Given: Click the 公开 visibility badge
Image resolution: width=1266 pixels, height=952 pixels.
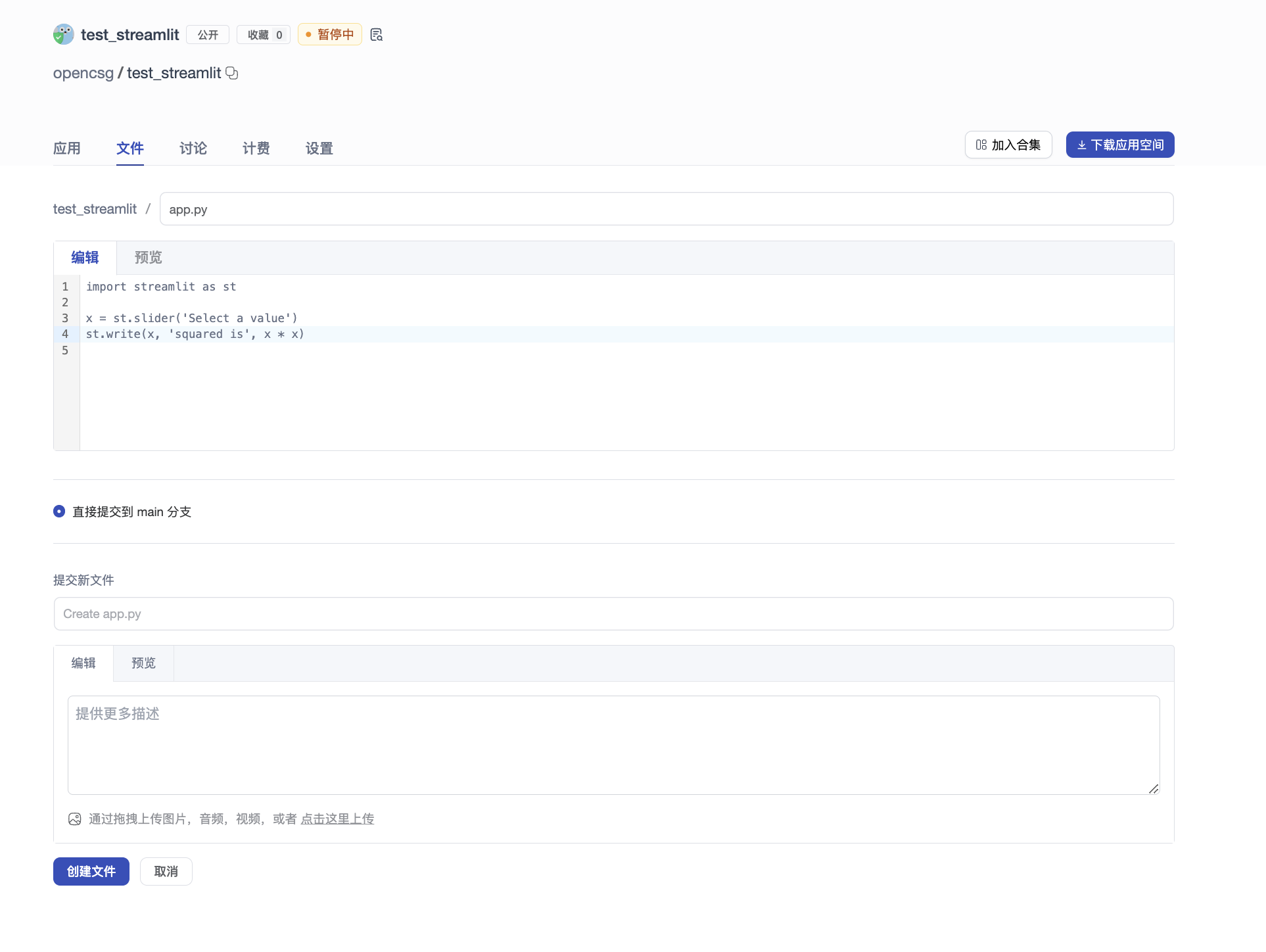Looking at the screenshot, I should click(x=208, y=35).
